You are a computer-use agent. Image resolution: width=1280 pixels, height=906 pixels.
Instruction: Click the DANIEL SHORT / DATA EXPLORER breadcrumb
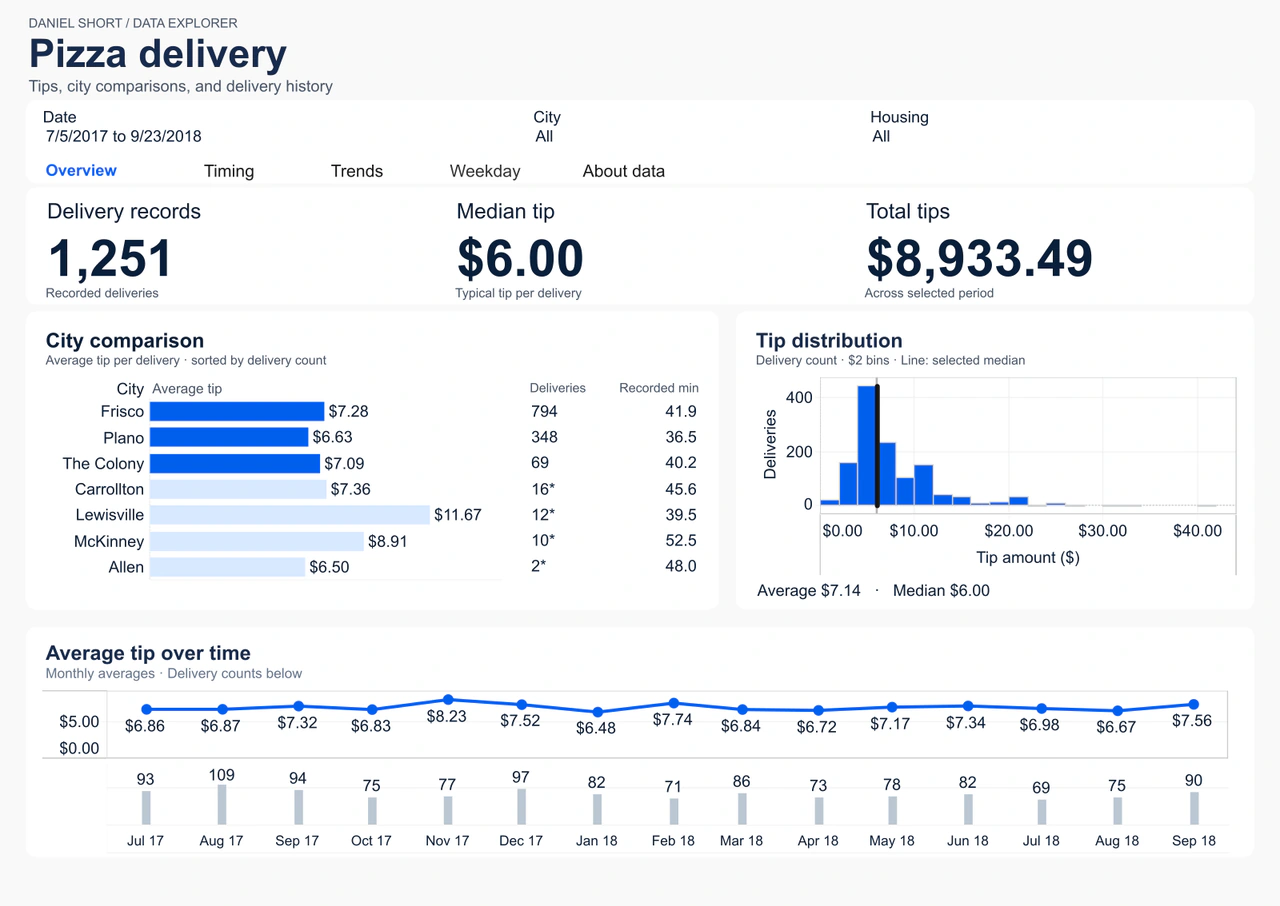pyautogui.click(x=133, y=22)
